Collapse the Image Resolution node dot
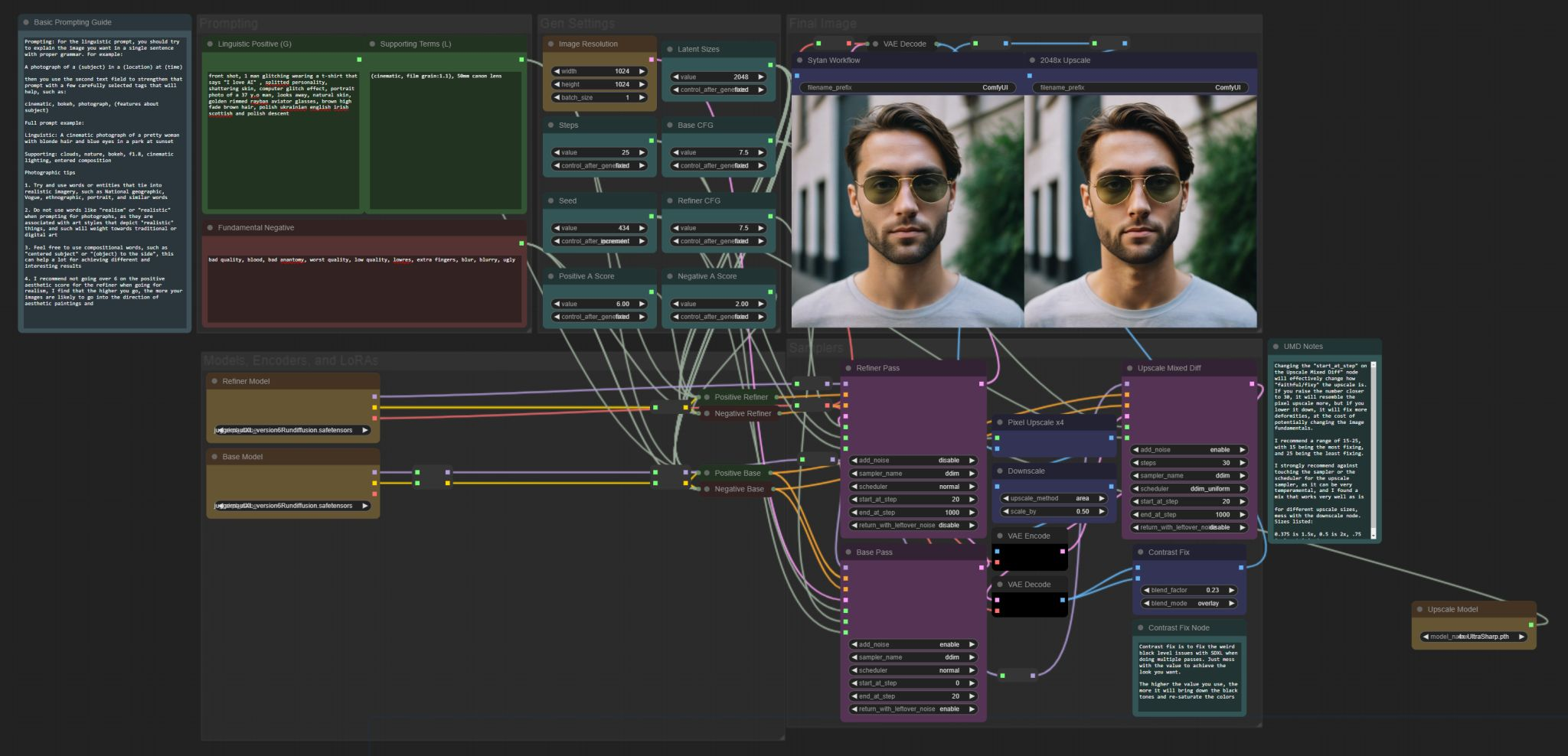This screenshot has height=756, width=1568. [x=550, y=44]
